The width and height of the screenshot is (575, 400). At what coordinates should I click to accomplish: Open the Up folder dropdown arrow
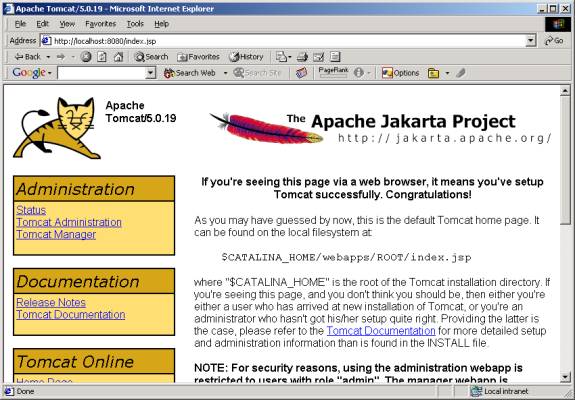[447, 73]
